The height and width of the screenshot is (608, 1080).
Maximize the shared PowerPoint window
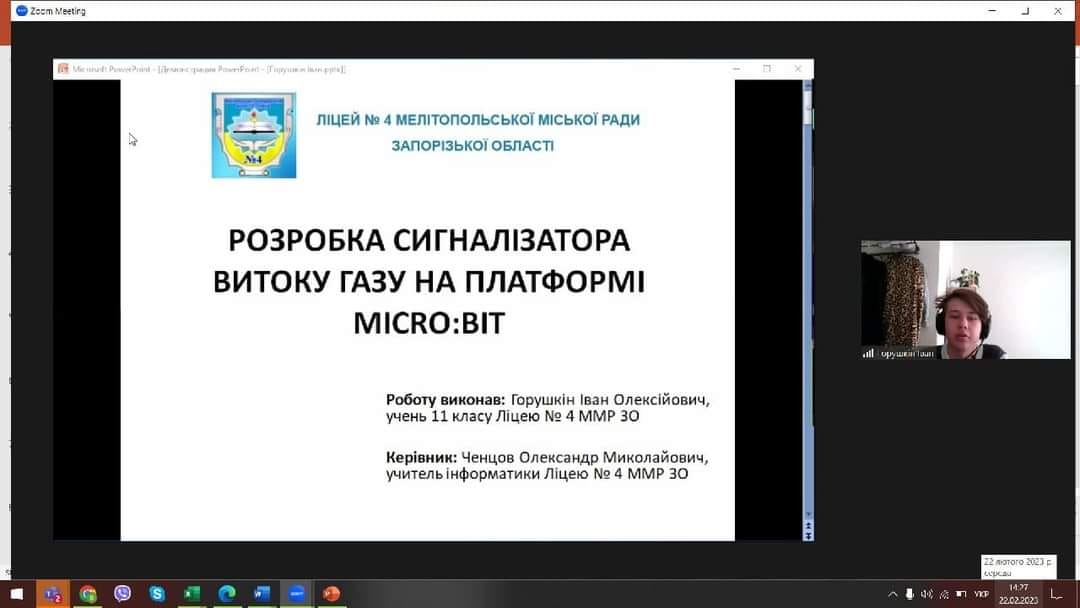click(x=767, y=69)
